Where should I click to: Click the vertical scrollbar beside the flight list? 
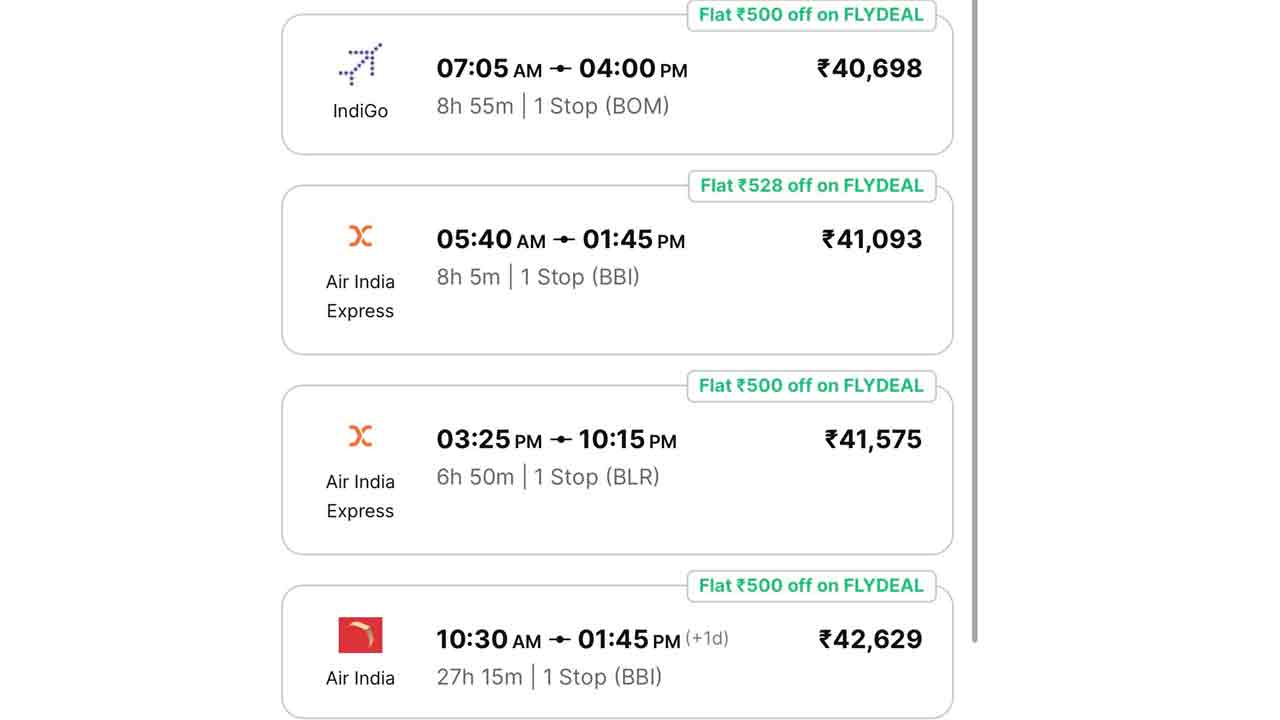pyautogui.click(x=975, y=320)
